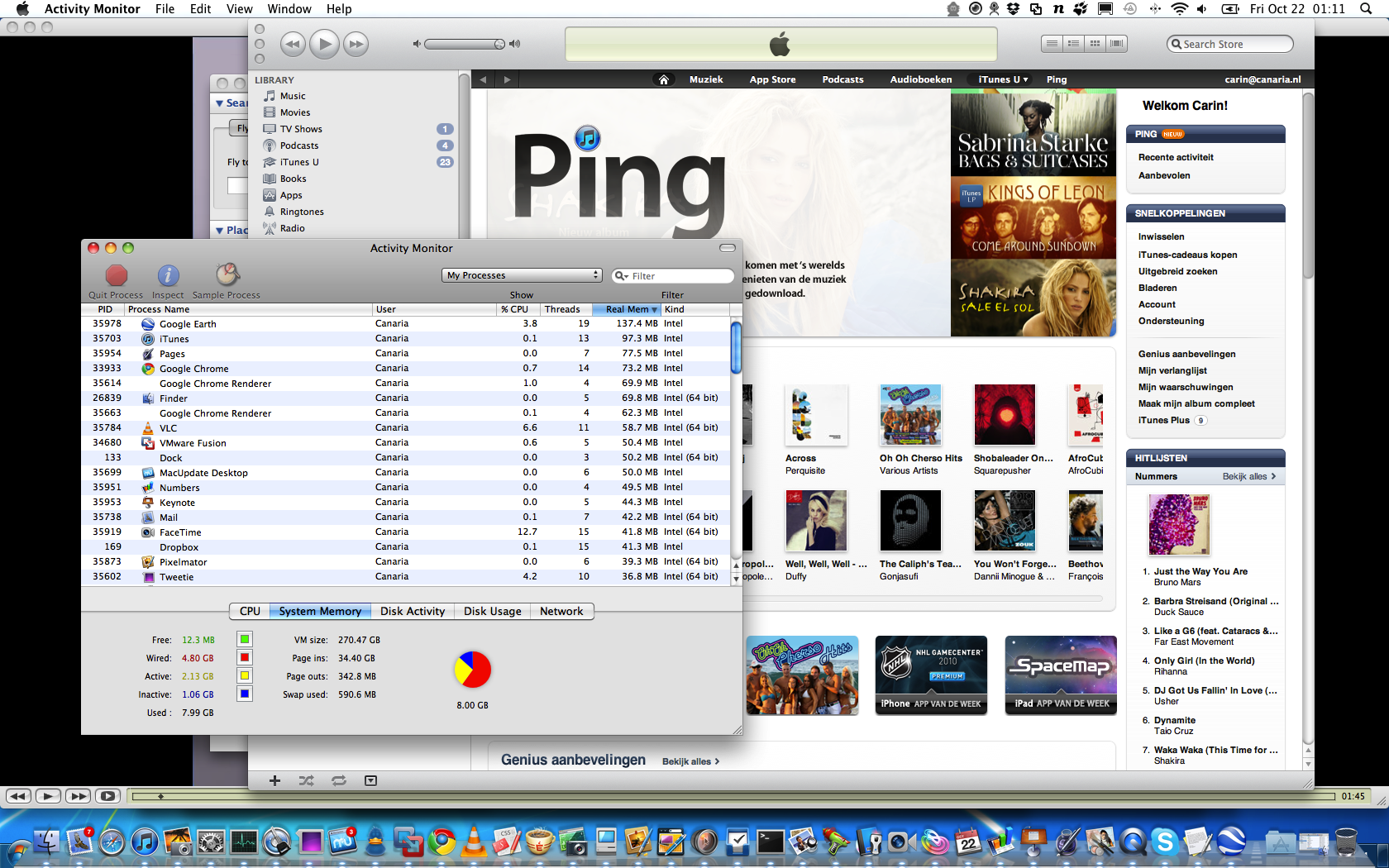
Task: Select Music in the iTunes library sidebar
Action: (293, 96)
